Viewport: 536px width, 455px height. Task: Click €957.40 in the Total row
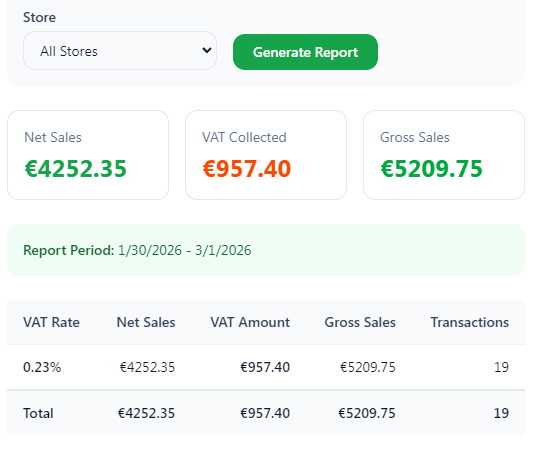click(265, 413)
